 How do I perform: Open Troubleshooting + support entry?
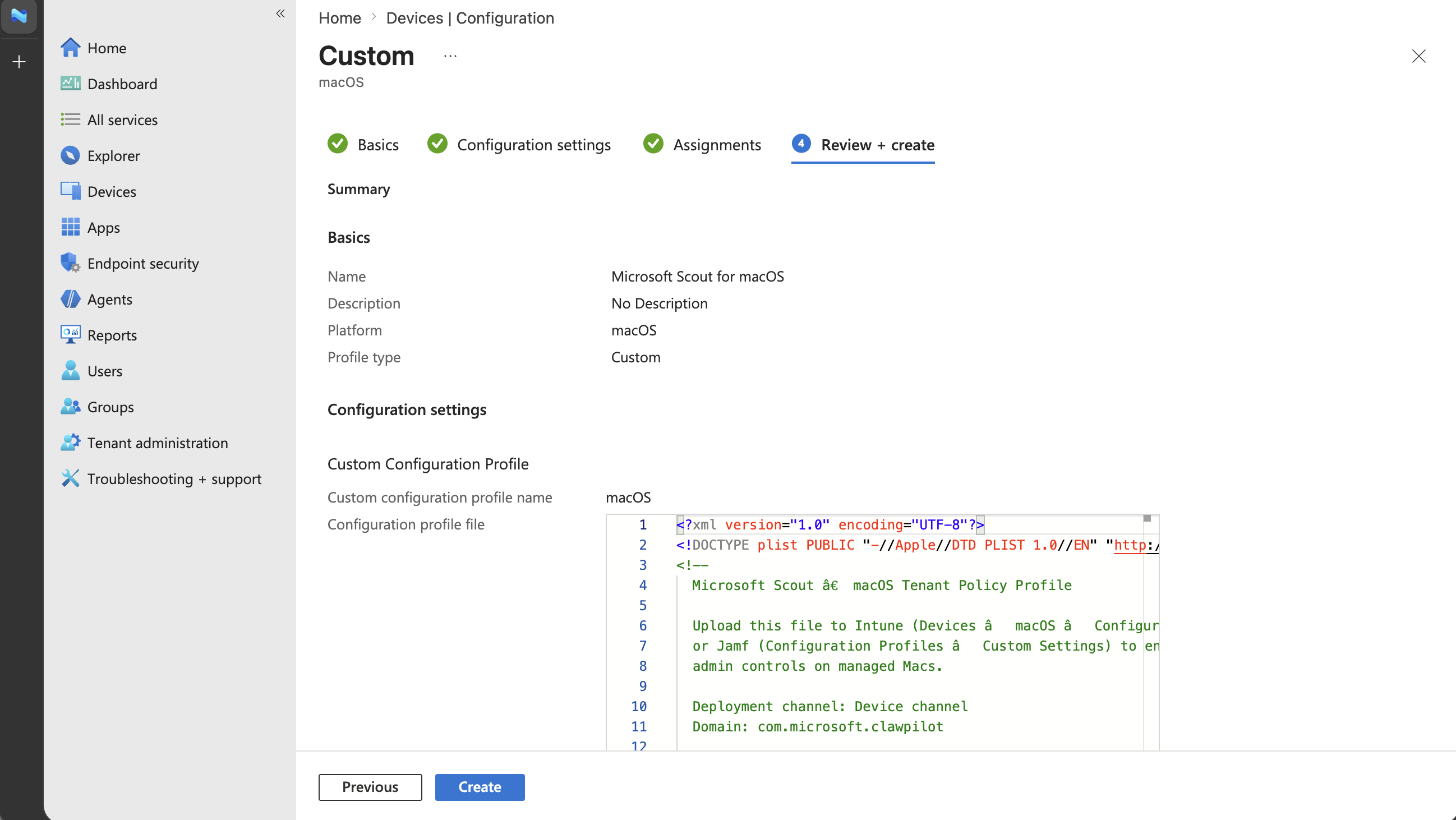174,478
